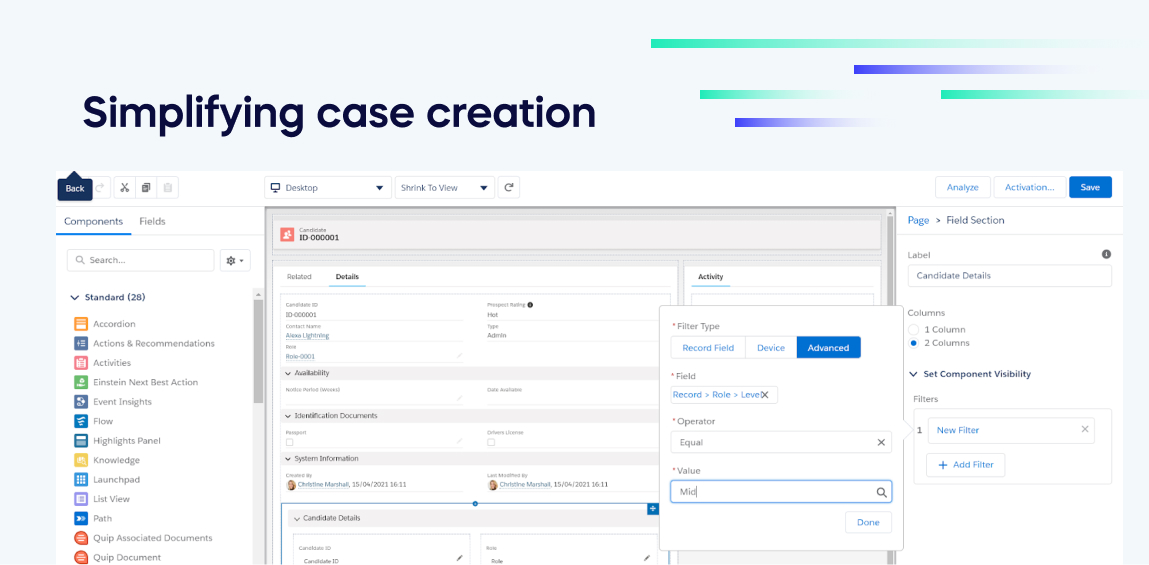Image resolution: width=1149 pixels, height=565 pixels.
Task: Select Quip Associated Documents icon
Action: (x=81, y=538)
